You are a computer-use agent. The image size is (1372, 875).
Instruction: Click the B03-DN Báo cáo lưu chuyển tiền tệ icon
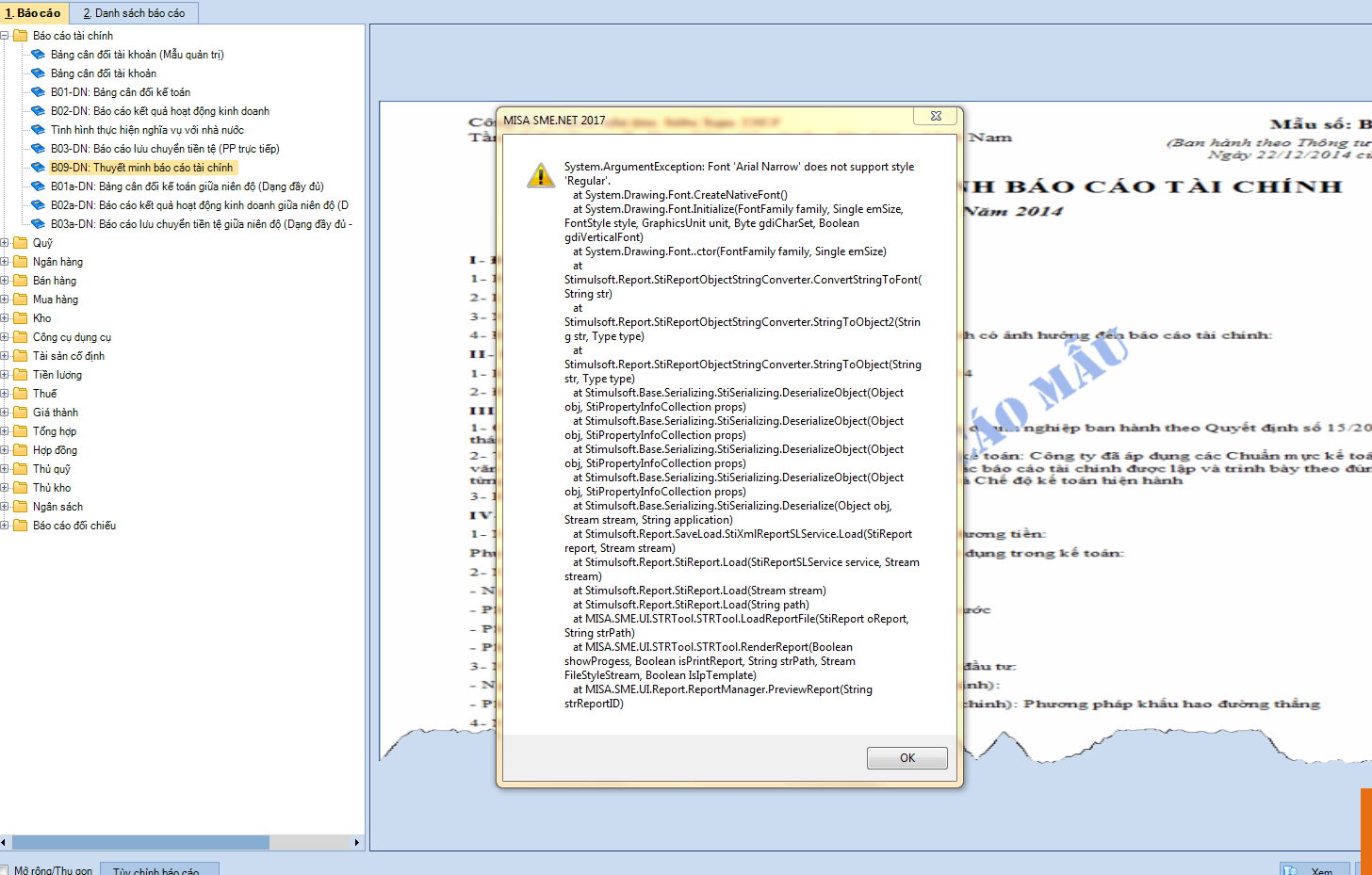[x=38, y=149]
